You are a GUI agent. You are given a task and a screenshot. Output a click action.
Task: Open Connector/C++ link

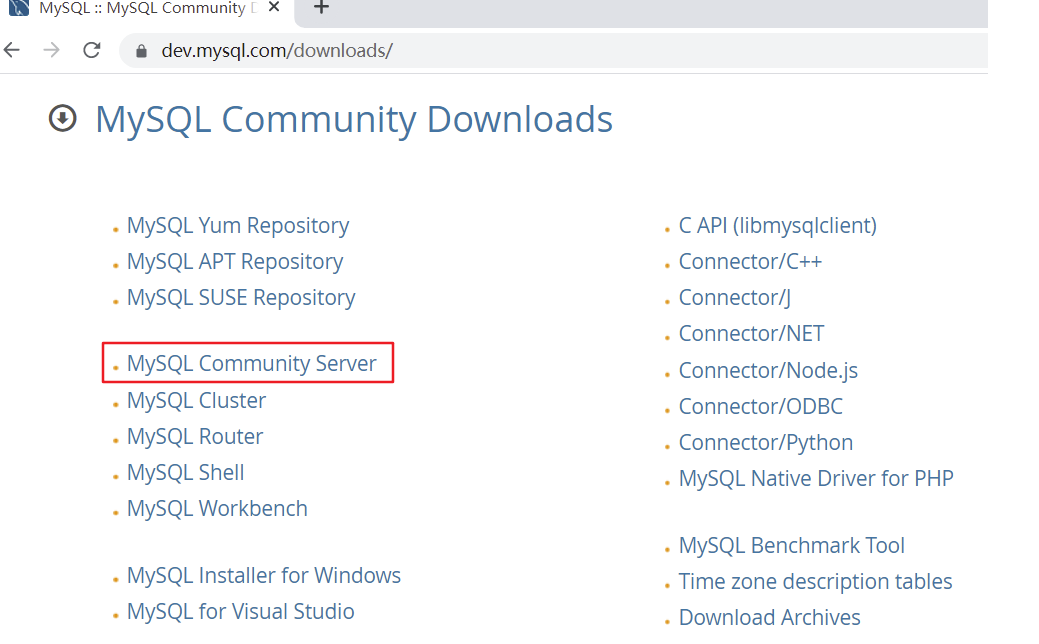coord(750,262)
